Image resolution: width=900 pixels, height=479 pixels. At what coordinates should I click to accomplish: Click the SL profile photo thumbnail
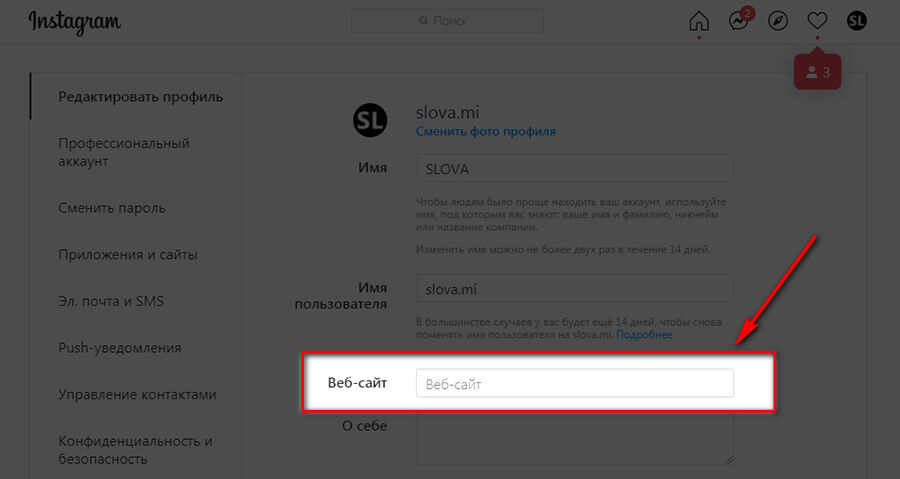(370, 120)
